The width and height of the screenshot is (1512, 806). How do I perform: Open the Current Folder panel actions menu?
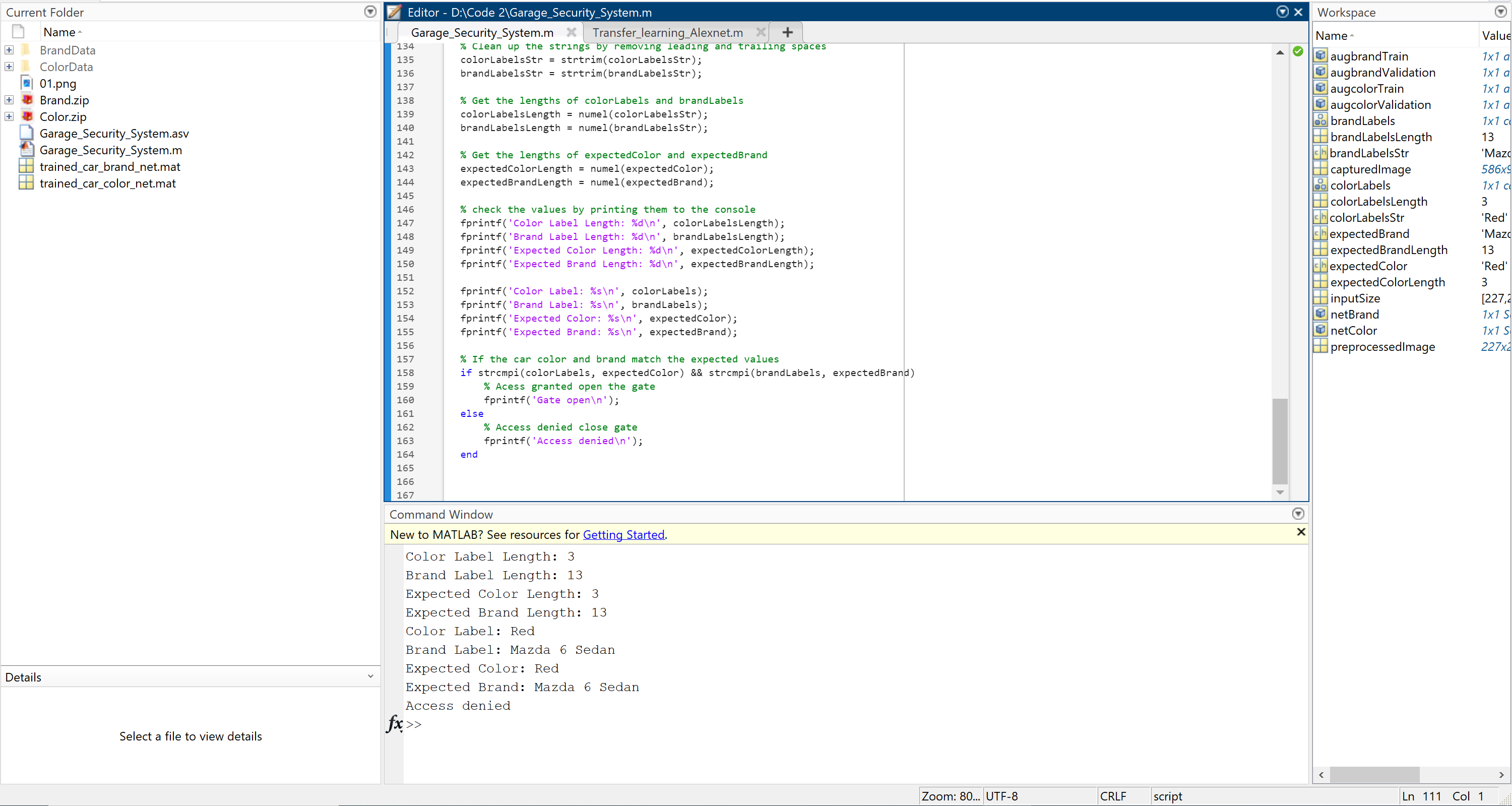370,12
